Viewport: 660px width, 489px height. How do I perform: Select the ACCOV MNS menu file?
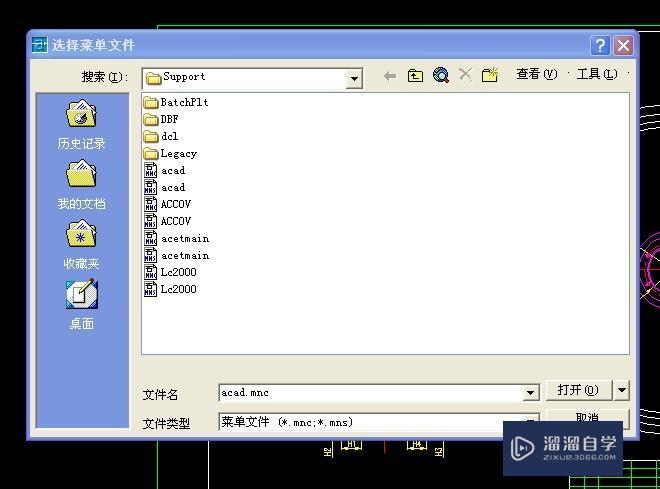(x=168, y=221)
